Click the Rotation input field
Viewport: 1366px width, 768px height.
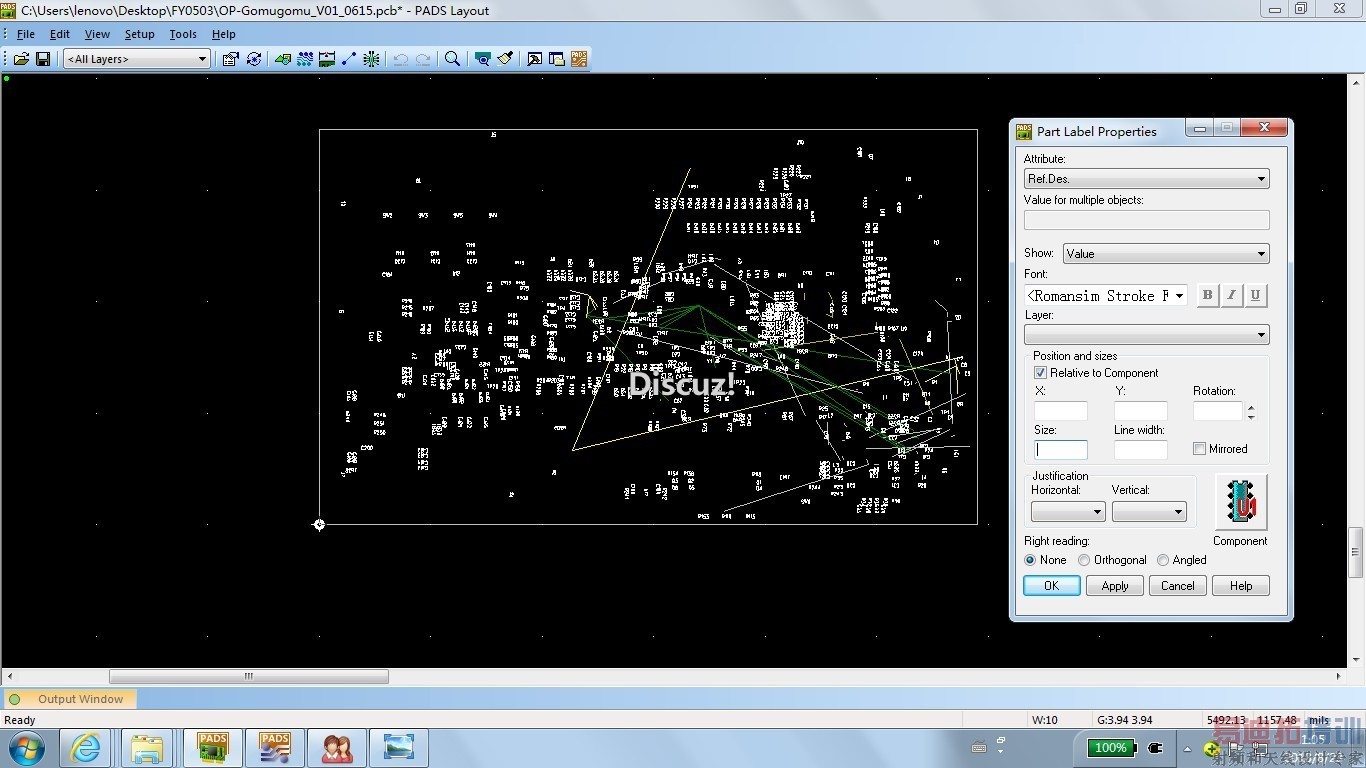(1218, 411)
